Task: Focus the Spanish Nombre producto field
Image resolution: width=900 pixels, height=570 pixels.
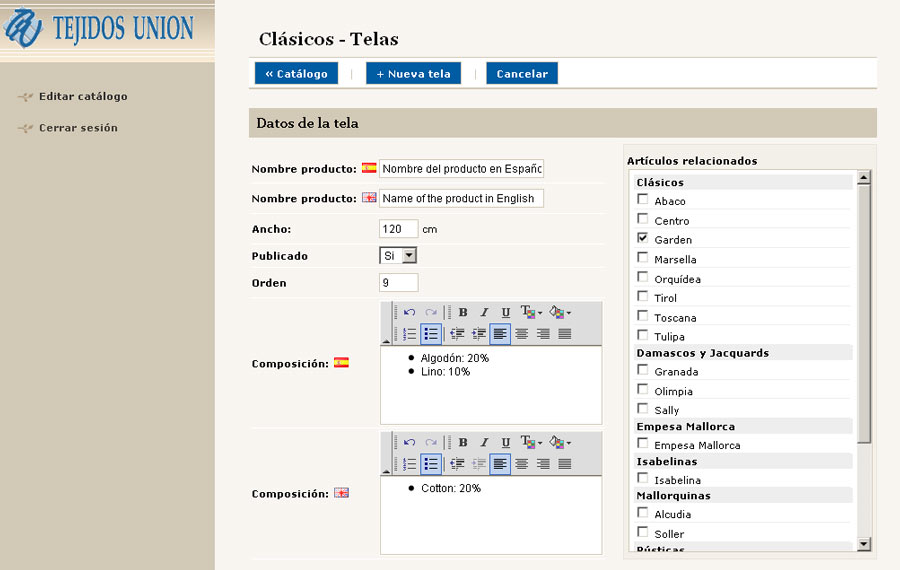Action: point(461,169)
